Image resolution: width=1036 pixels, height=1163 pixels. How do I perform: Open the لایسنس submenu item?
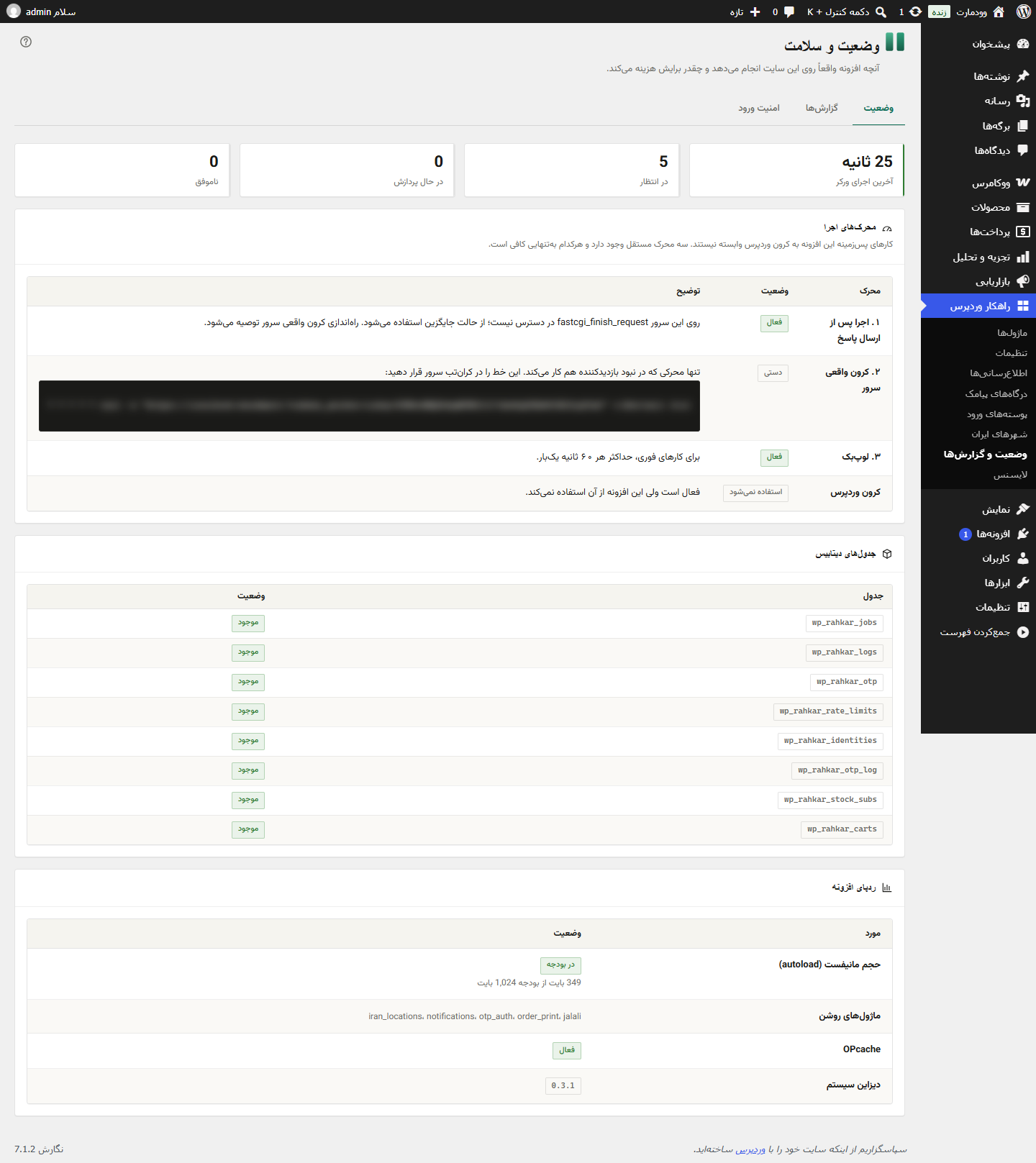coord(1010,475)
